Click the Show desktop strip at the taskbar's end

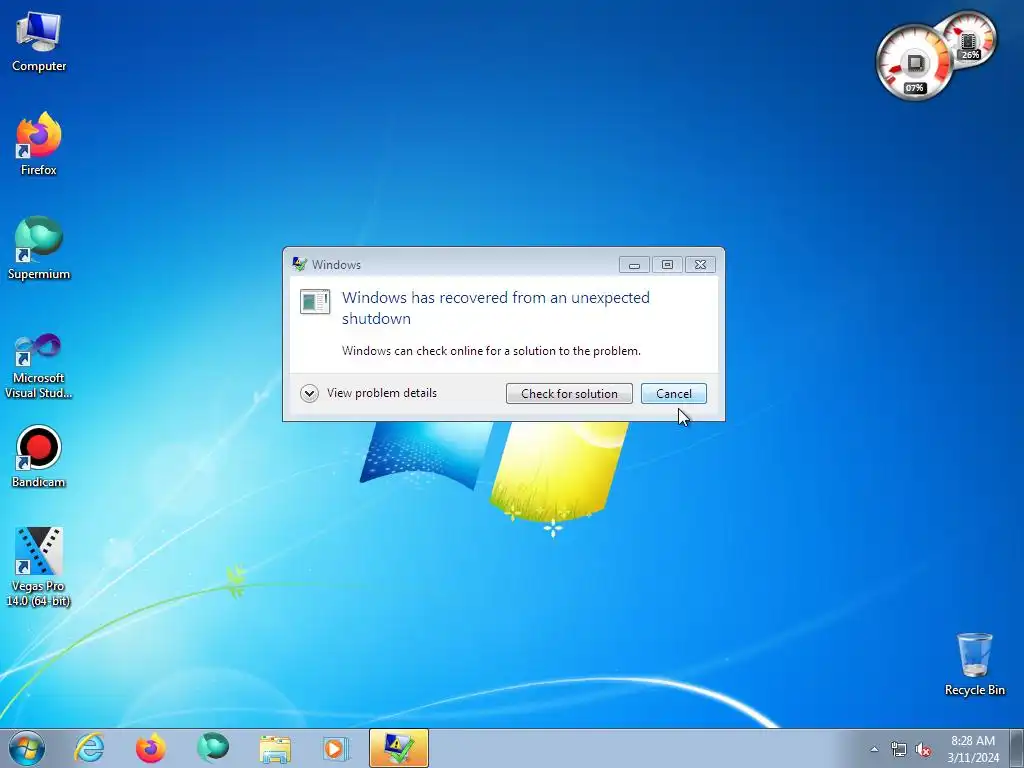coord(1017,748)
